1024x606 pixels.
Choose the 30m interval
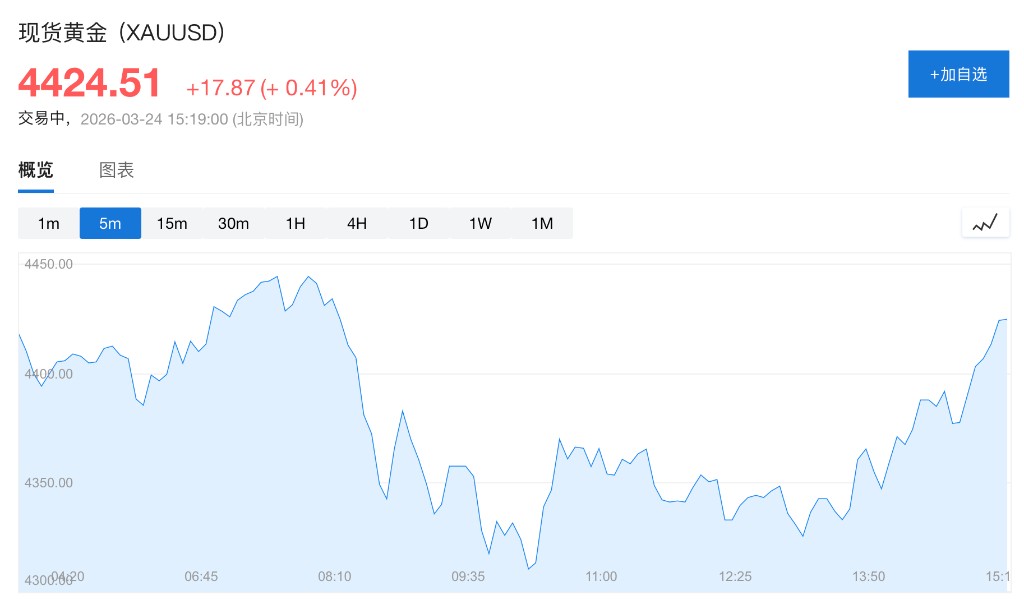coord(233,223)
